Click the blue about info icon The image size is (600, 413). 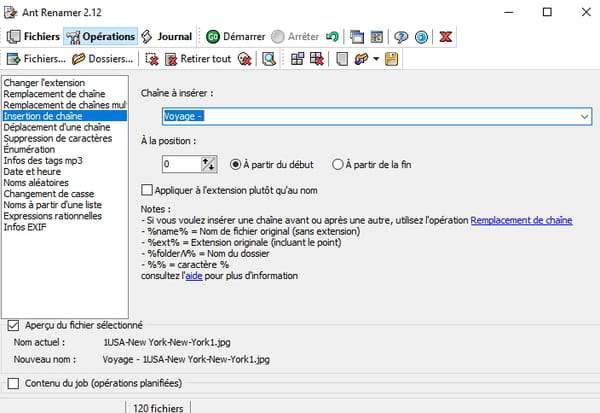pos(421,37)
